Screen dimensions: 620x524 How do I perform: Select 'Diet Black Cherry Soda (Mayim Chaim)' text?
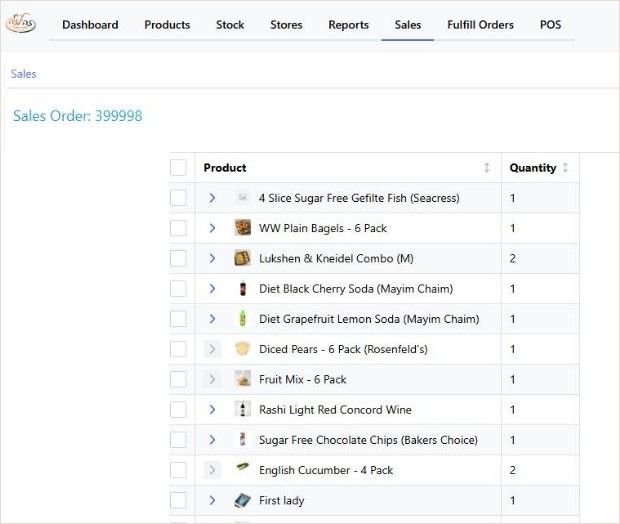coord(356,289)
